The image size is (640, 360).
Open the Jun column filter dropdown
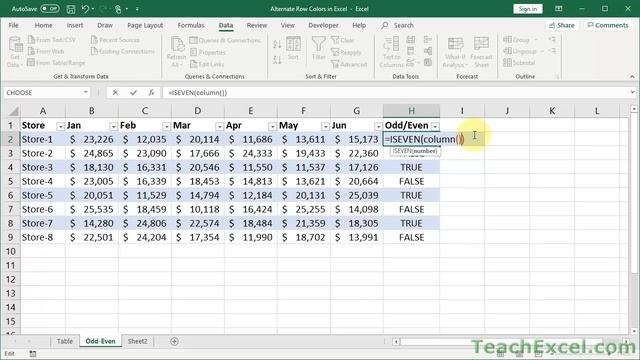378,126
